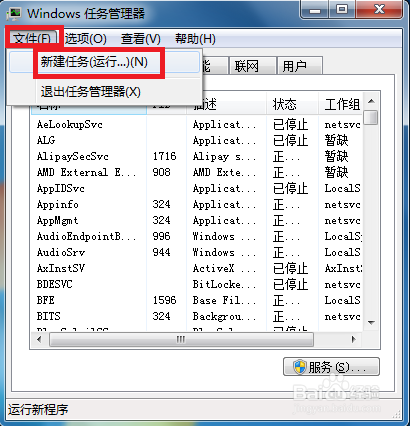The height and width of the screenshot is (426, 410).
Task: Sort by the 状态 column header
Action: [292, 104]
